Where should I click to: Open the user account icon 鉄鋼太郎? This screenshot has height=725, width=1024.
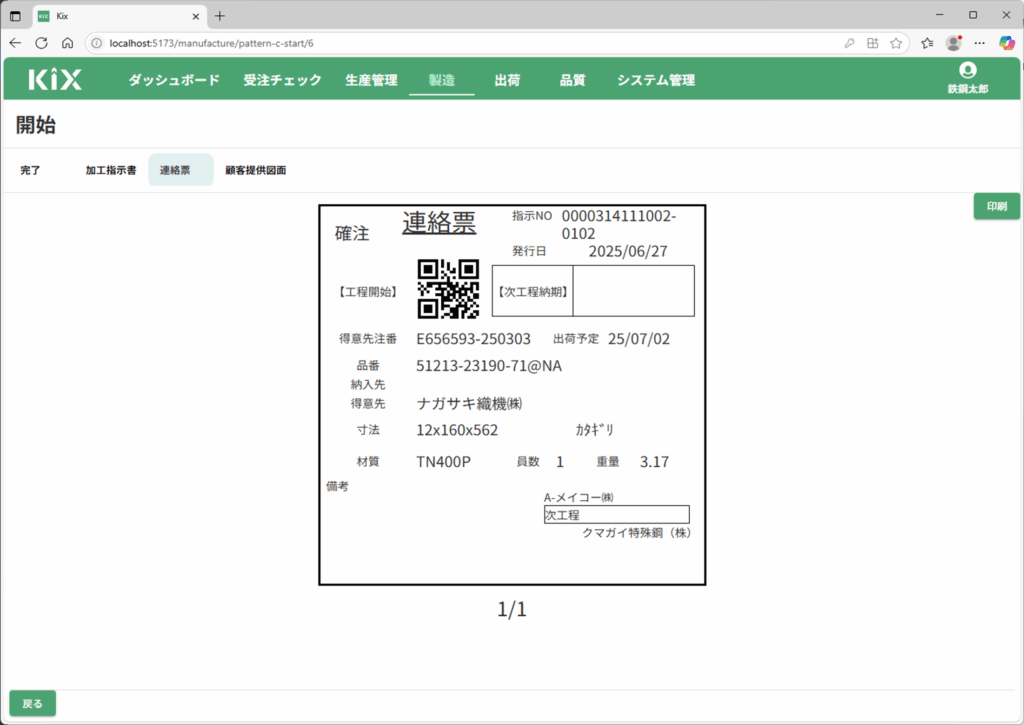coord(967,78)
